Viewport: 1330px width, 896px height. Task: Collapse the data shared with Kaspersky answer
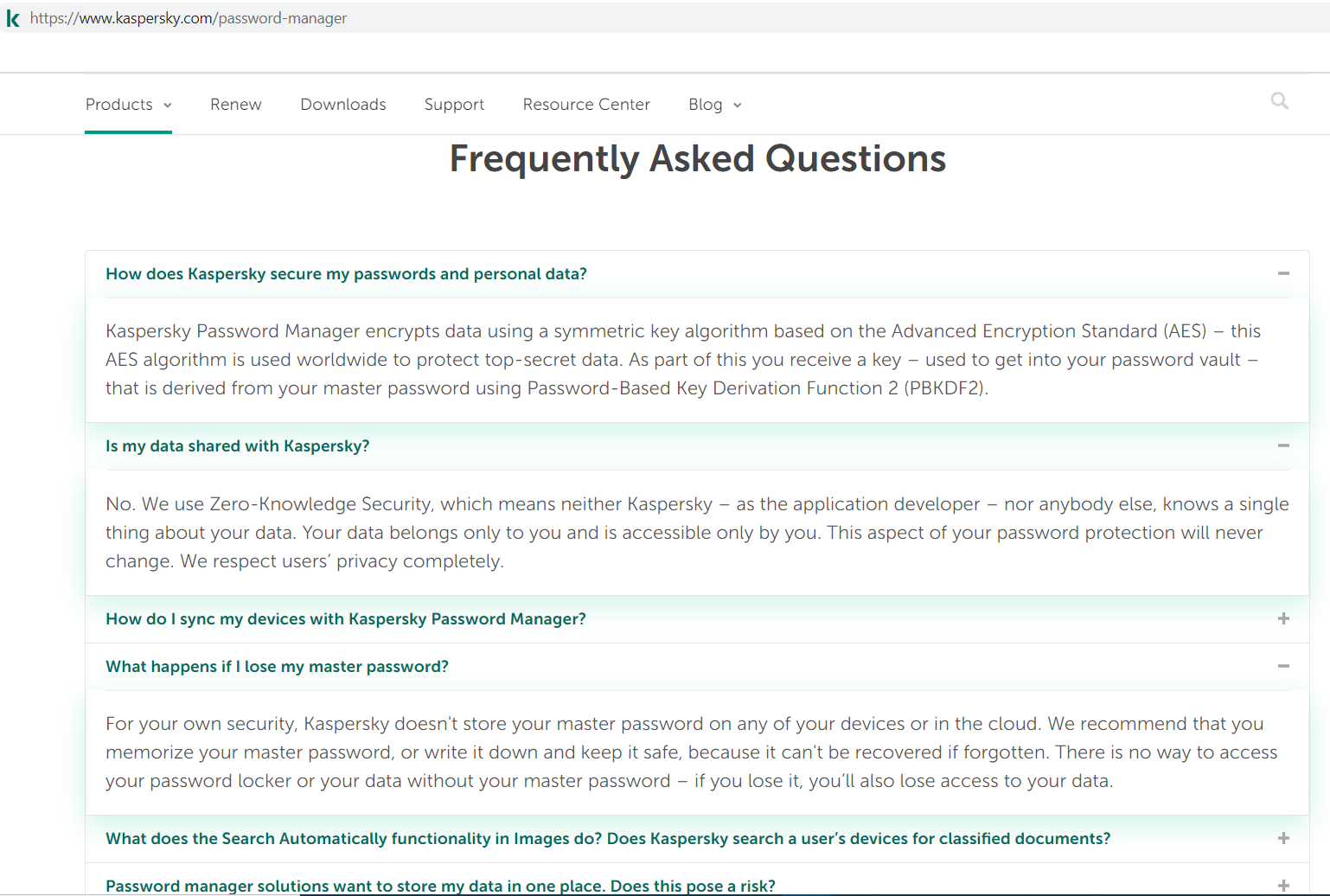[x=1283, y=445]
